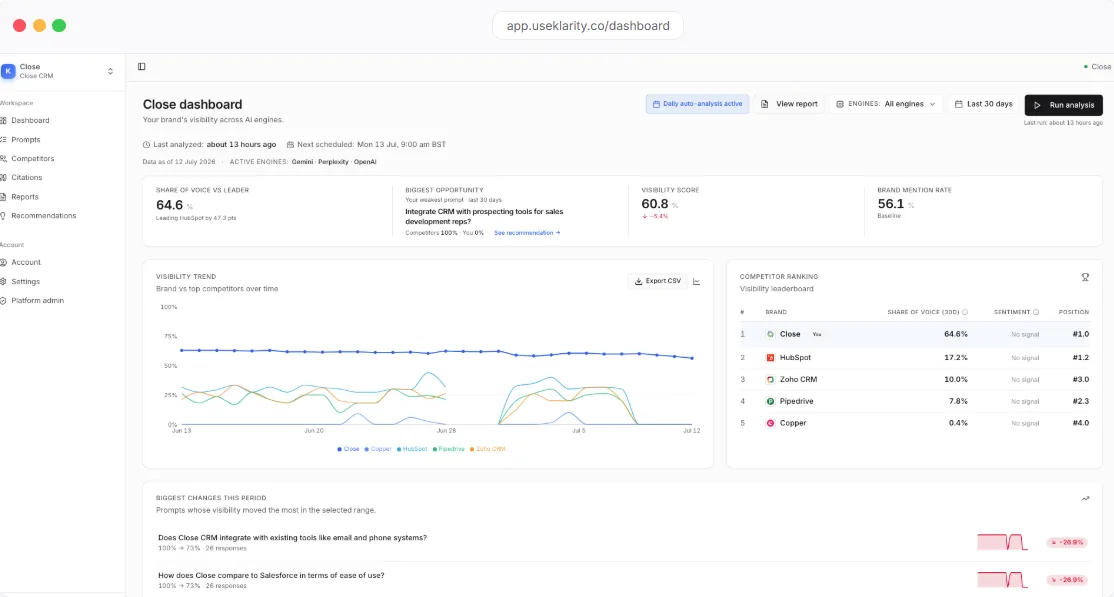Screen dimensions: 1114x597
Task: Click HubSpot's 17.2% share of voice value
Action: click(x=956, y=357)
